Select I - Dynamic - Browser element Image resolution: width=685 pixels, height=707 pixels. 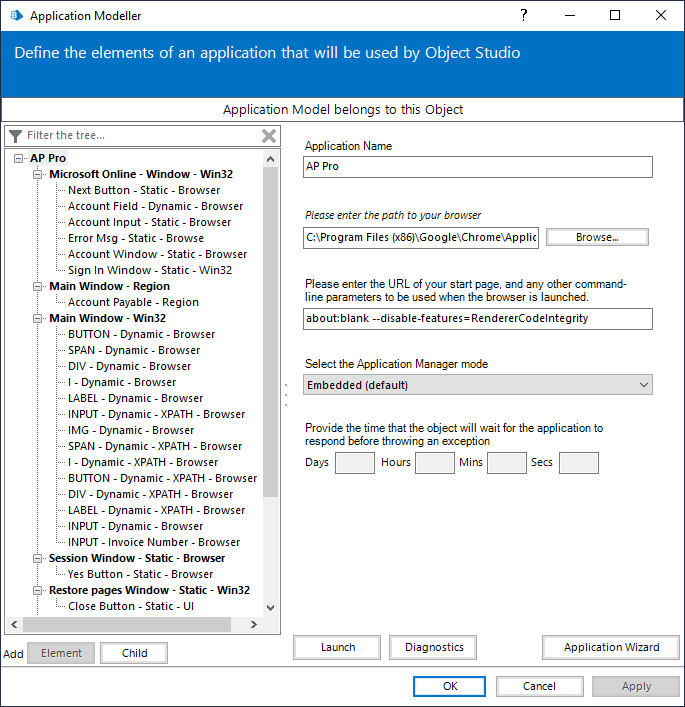click(122, 382)
